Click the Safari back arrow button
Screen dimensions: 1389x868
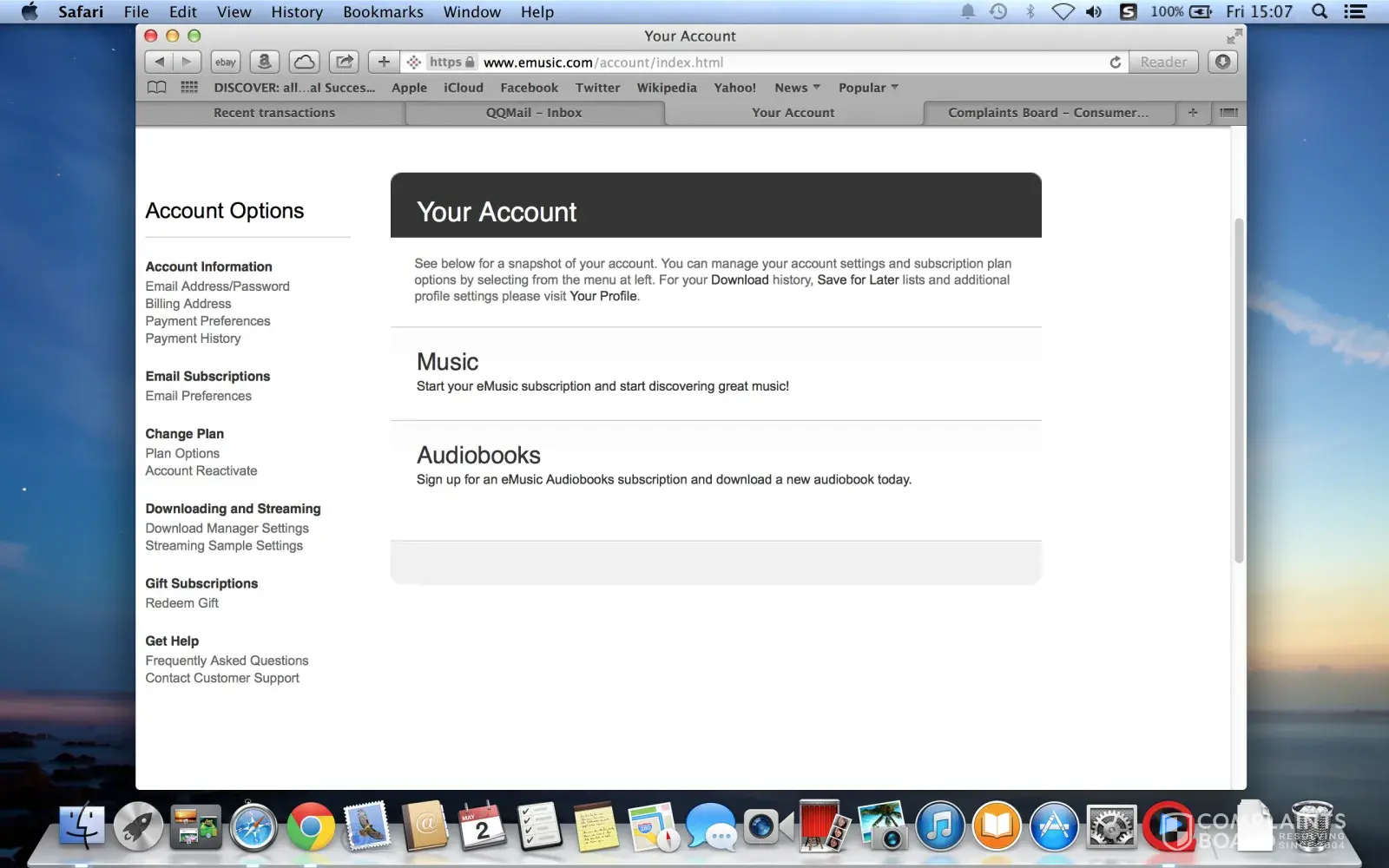[x=159, y=62]
